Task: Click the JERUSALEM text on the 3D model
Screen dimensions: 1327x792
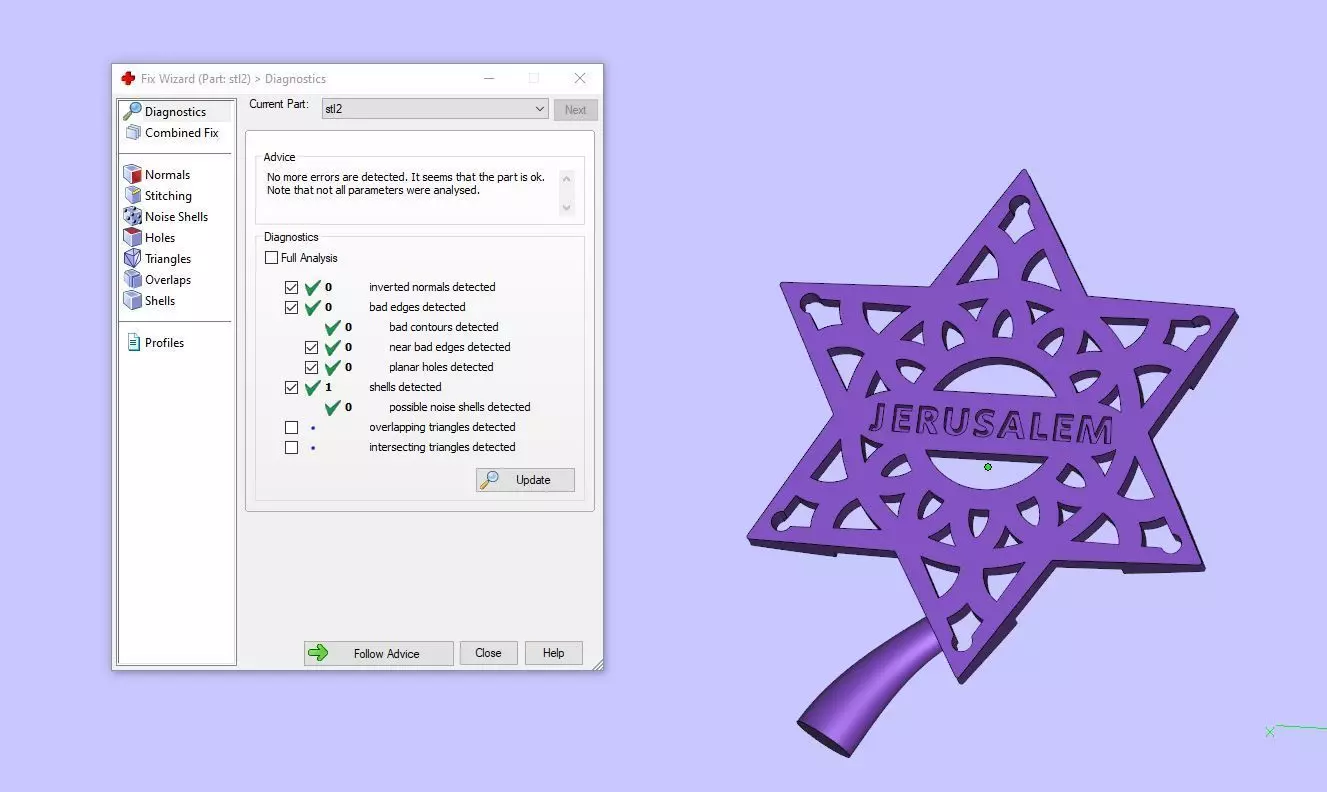Action: (990, 424)
